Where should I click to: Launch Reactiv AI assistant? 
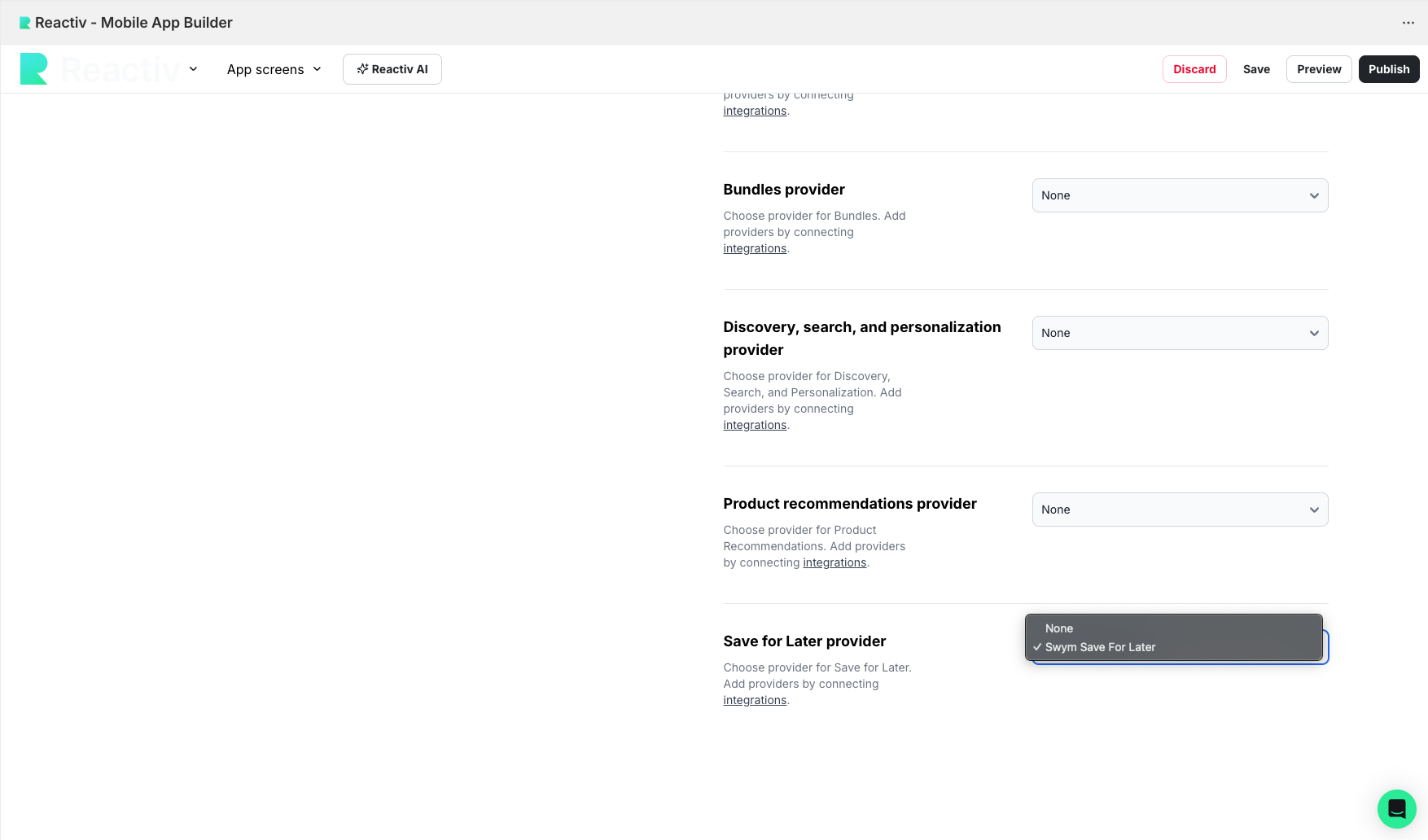pyautogui.click(x=392, y=69)
